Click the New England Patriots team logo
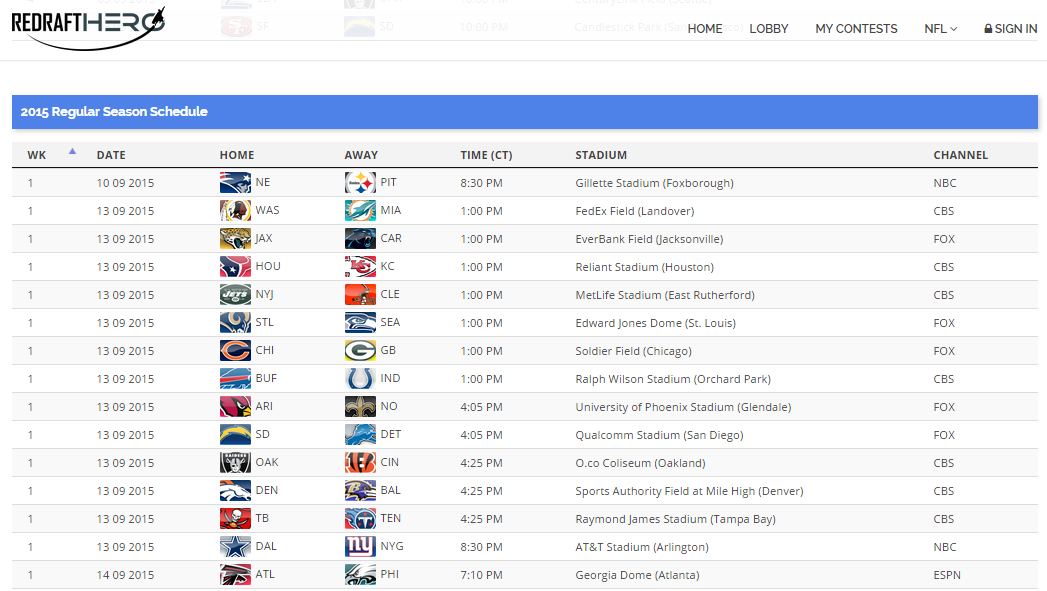This screenshot has width=1047, height=591. tap(235, 183)
